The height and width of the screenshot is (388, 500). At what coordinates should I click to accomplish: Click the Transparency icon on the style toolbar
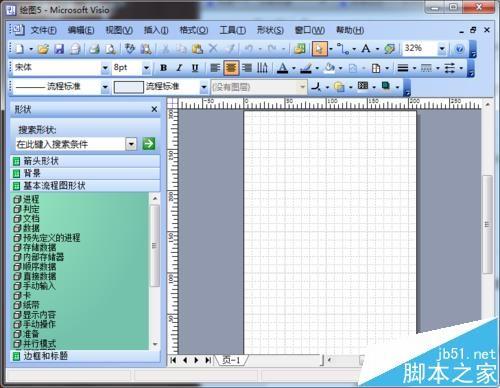click(x=339, y=87)
